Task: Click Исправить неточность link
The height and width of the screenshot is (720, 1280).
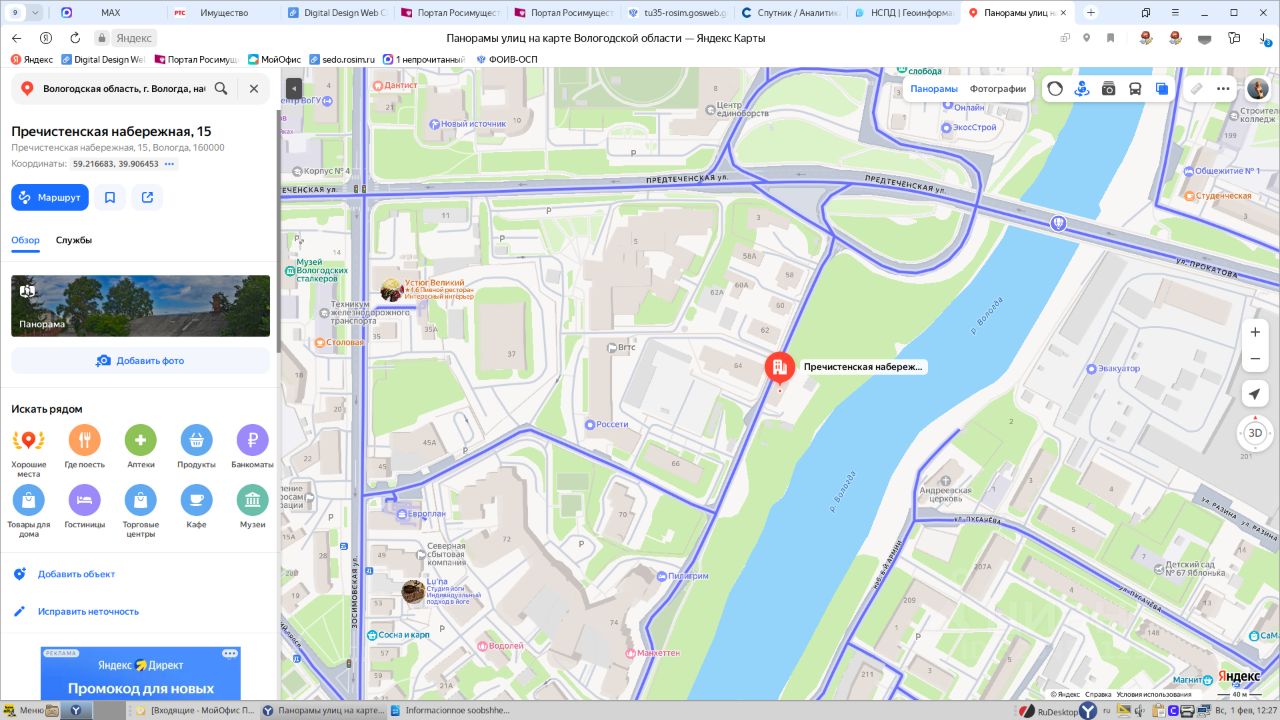Action: pyautogui.click(x=88, y=611)
